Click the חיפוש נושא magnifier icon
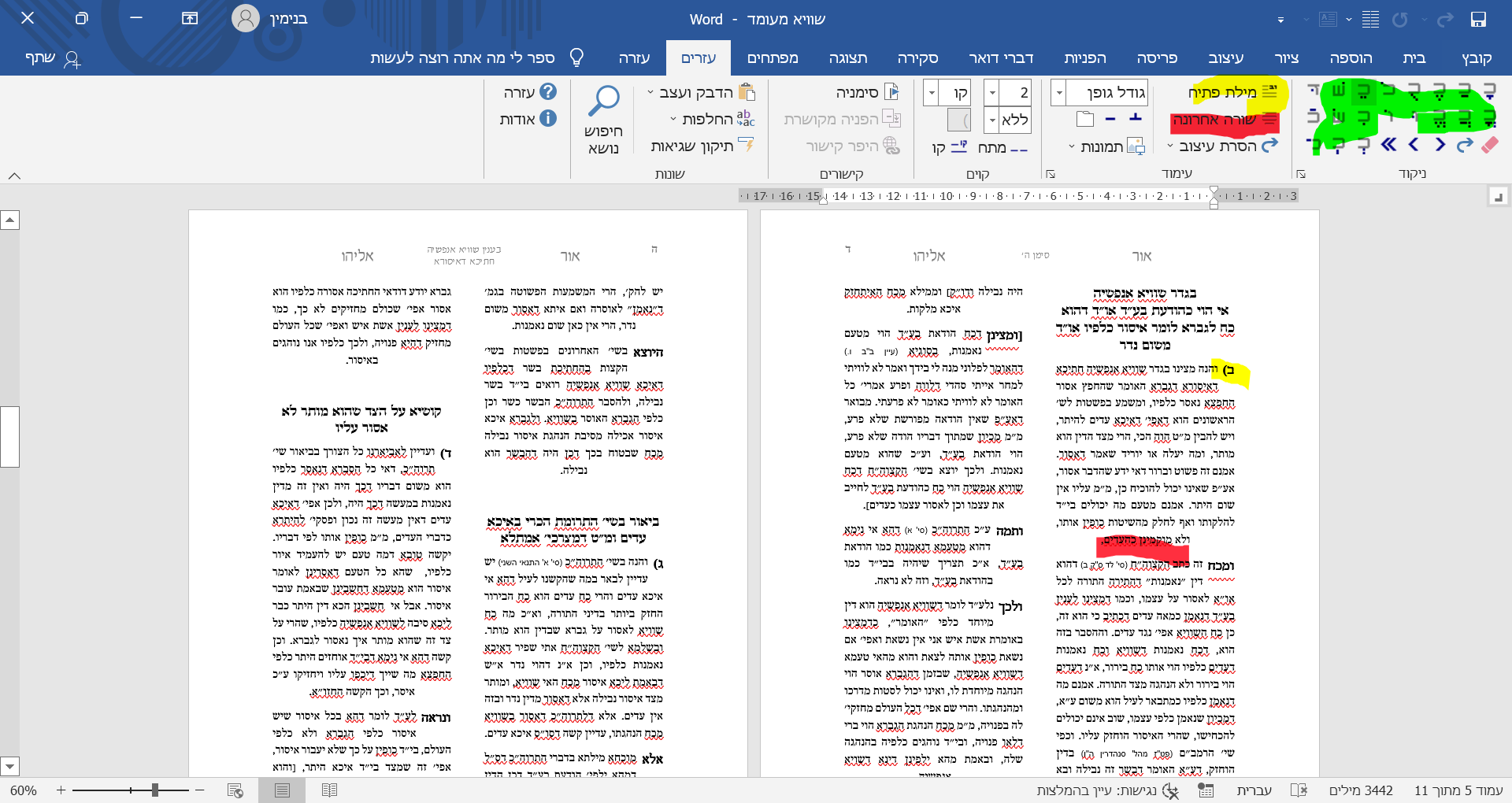This screenshot has height=803, width=1512. pos(604,102)
